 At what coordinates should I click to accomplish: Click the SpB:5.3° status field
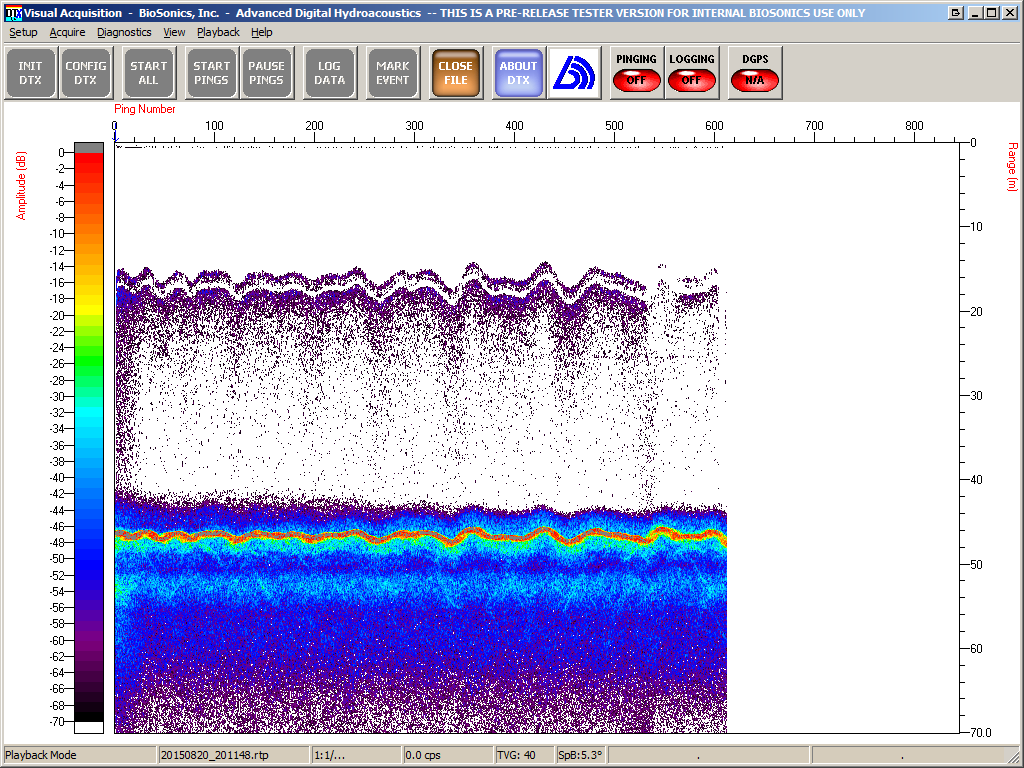click(x=581, y=755)
